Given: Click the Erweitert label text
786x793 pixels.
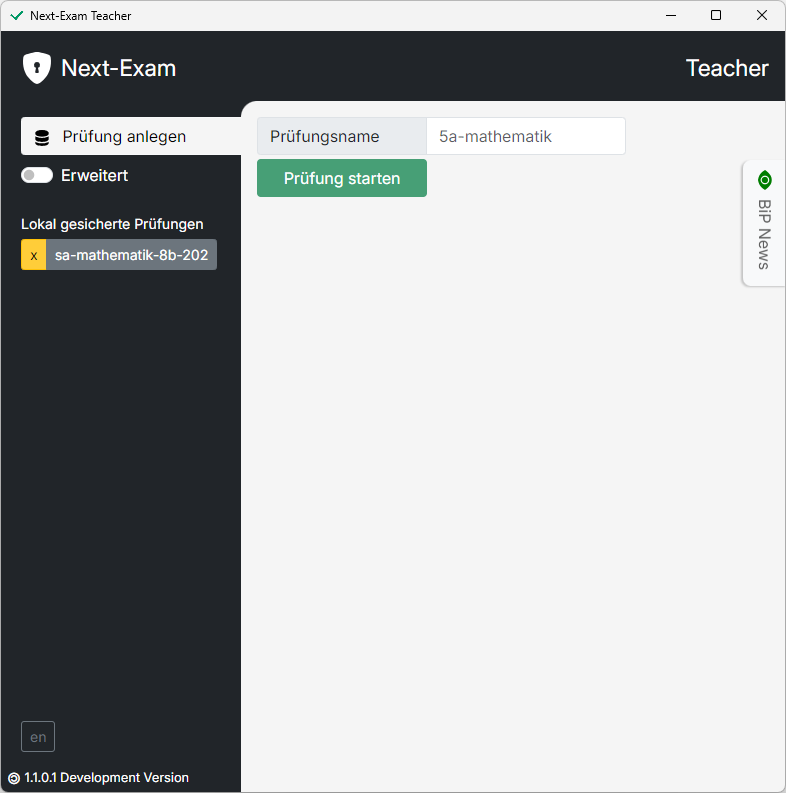Looking at the screenshot, I should (95, 175).
